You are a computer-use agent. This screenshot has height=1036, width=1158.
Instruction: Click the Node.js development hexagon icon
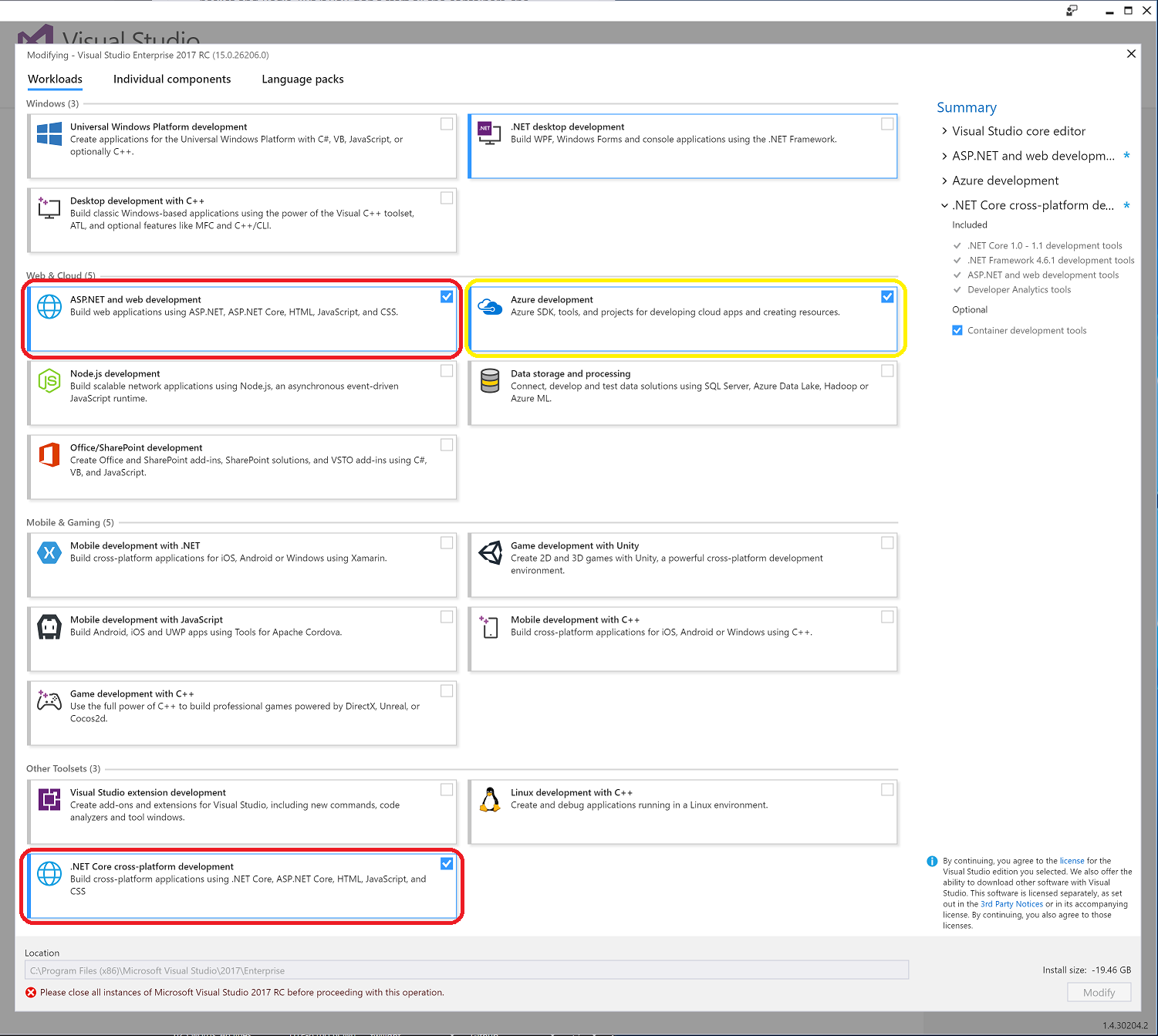49,380
